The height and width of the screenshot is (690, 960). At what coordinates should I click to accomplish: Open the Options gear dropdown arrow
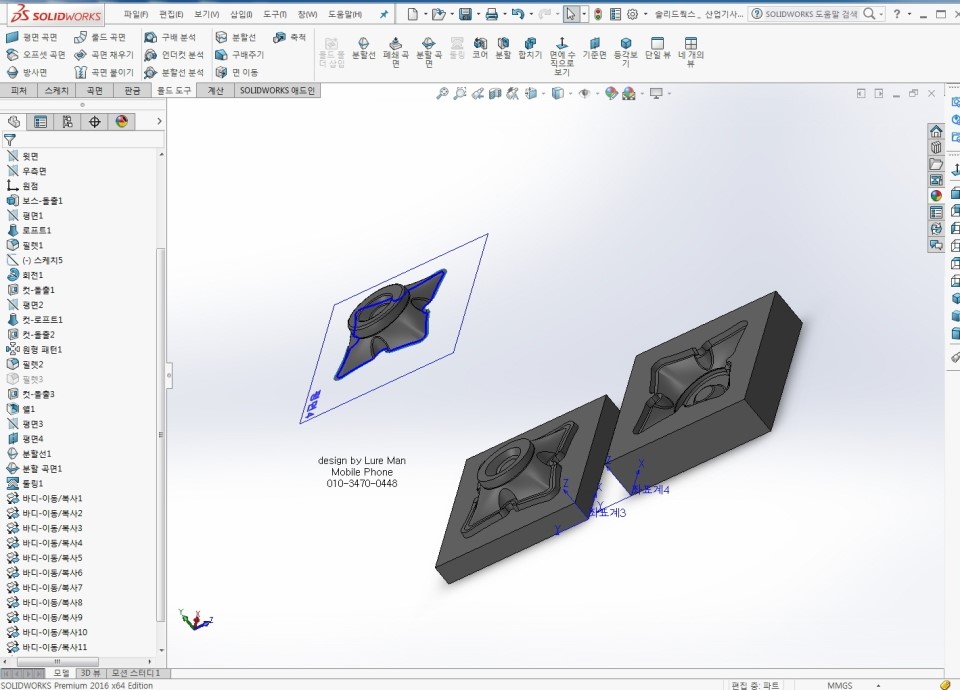tap(645, 13)
